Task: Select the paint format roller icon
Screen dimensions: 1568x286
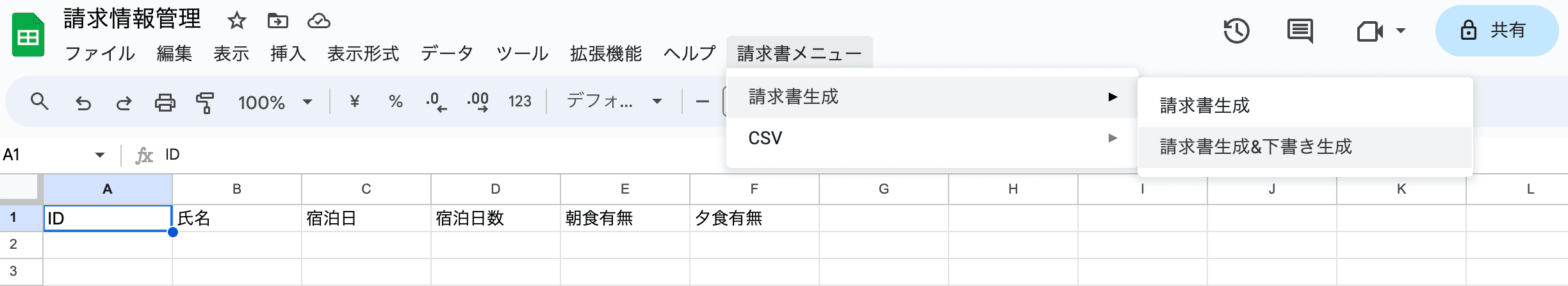Action: point(205,102)
